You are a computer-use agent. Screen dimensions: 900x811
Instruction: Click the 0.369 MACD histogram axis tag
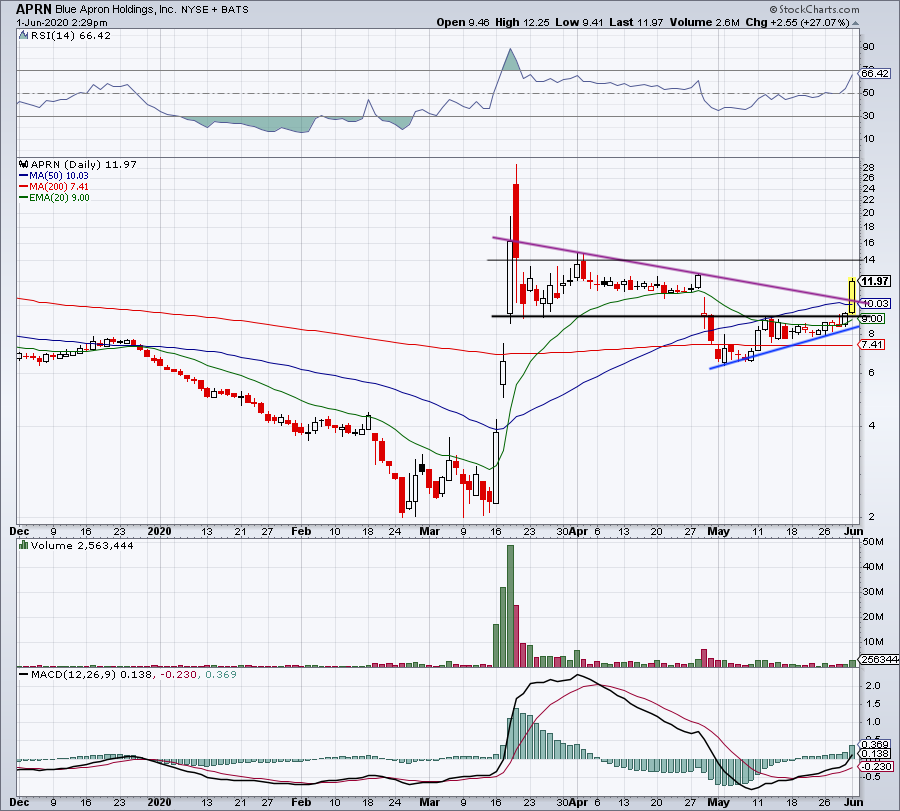[x=875, y=744]
